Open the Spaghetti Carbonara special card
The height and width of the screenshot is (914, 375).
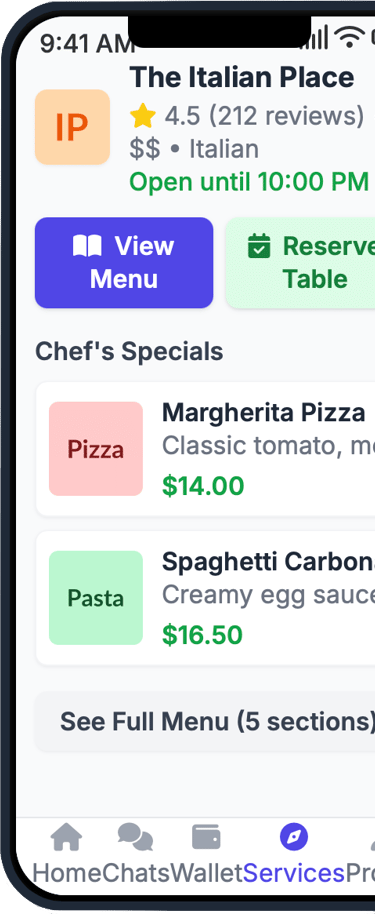click(x=205, y=598)
